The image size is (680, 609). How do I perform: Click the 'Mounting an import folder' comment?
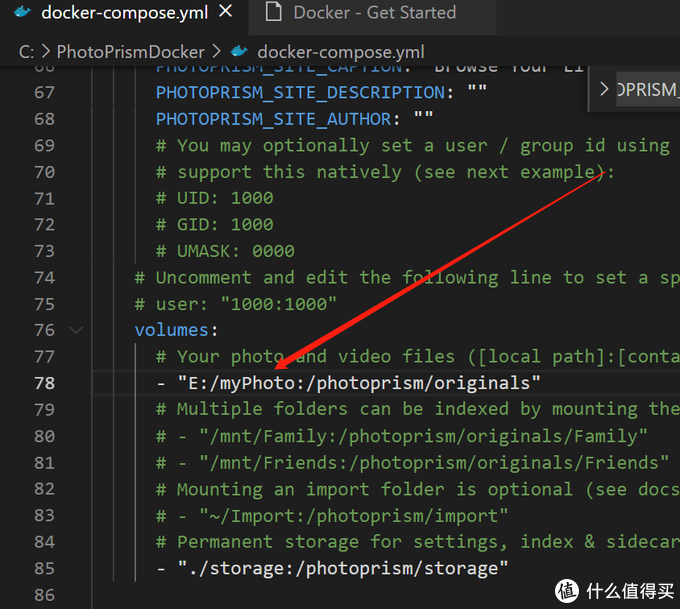(x=418, y=489)
